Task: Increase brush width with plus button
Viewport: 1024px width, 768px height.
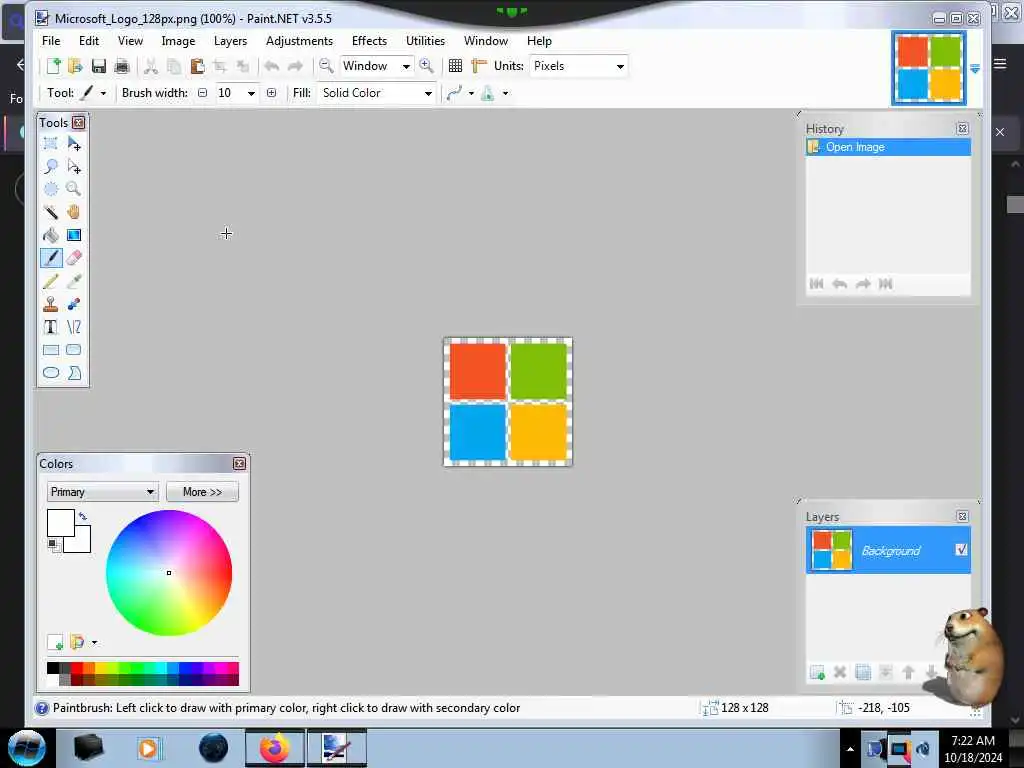Action: pos(272,93)
